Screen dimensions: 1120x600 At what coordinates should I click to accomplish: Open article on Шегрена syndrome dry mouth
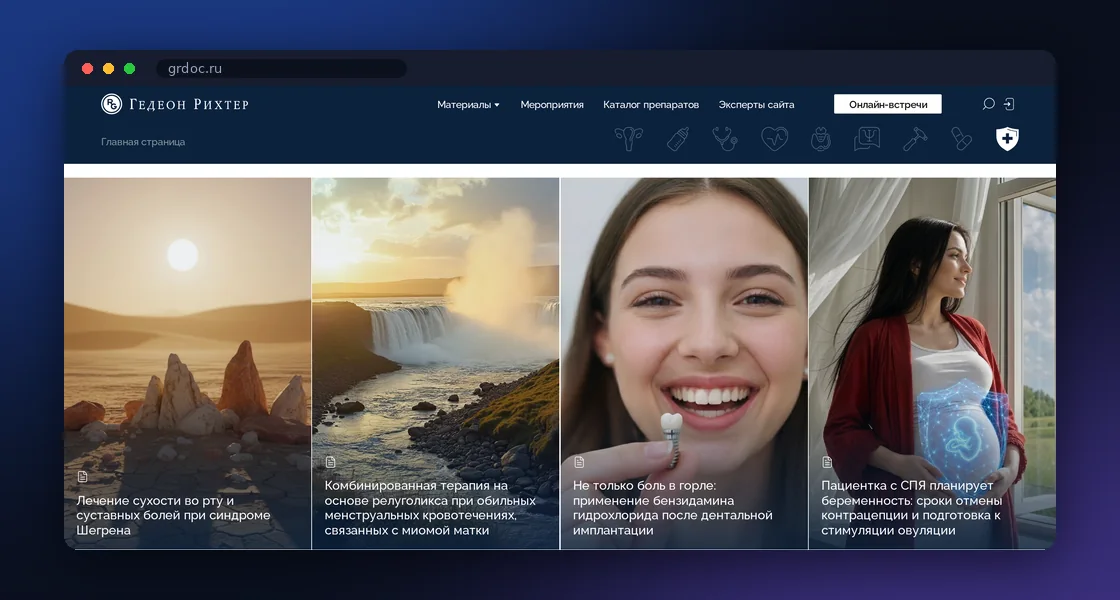[x=174, y=515]
